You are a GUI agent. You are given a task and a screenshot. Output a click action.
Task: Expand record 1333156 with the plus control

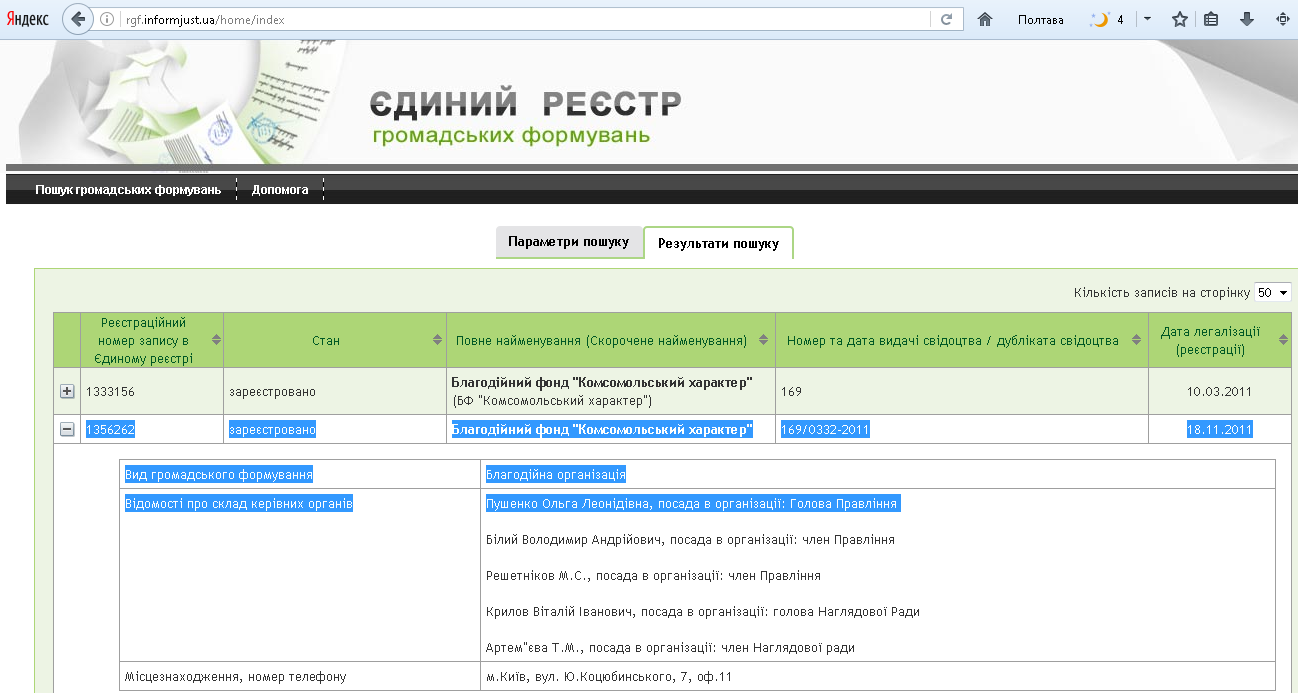point(66,390)
